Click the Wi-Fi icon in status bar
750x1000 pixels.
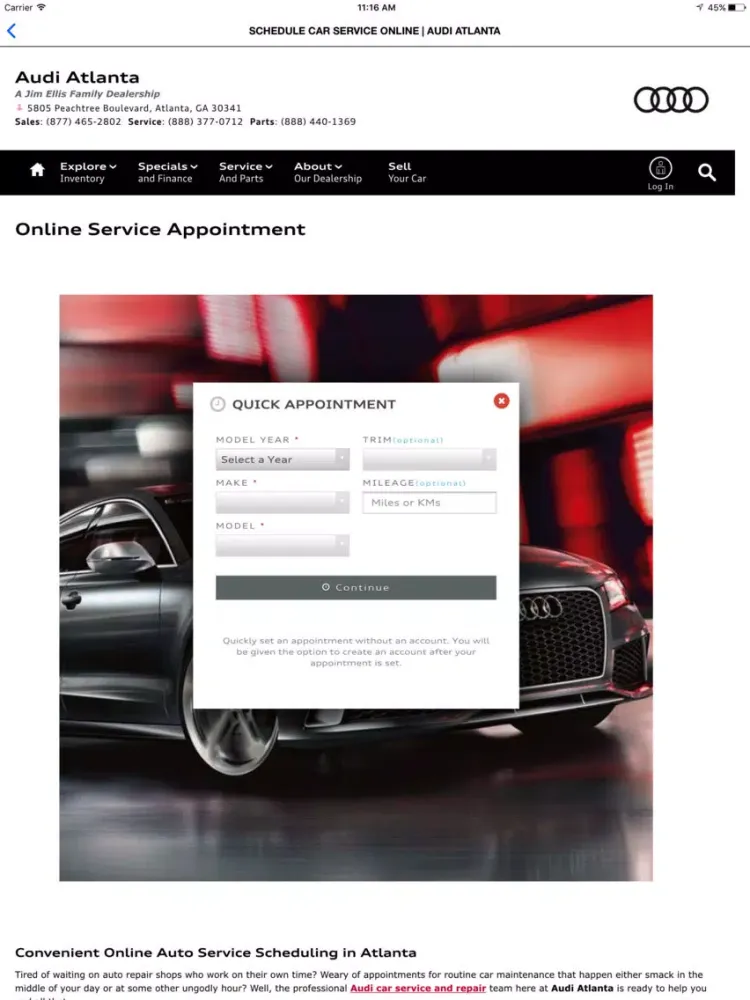pyautogui.click(x=41, y=7)
